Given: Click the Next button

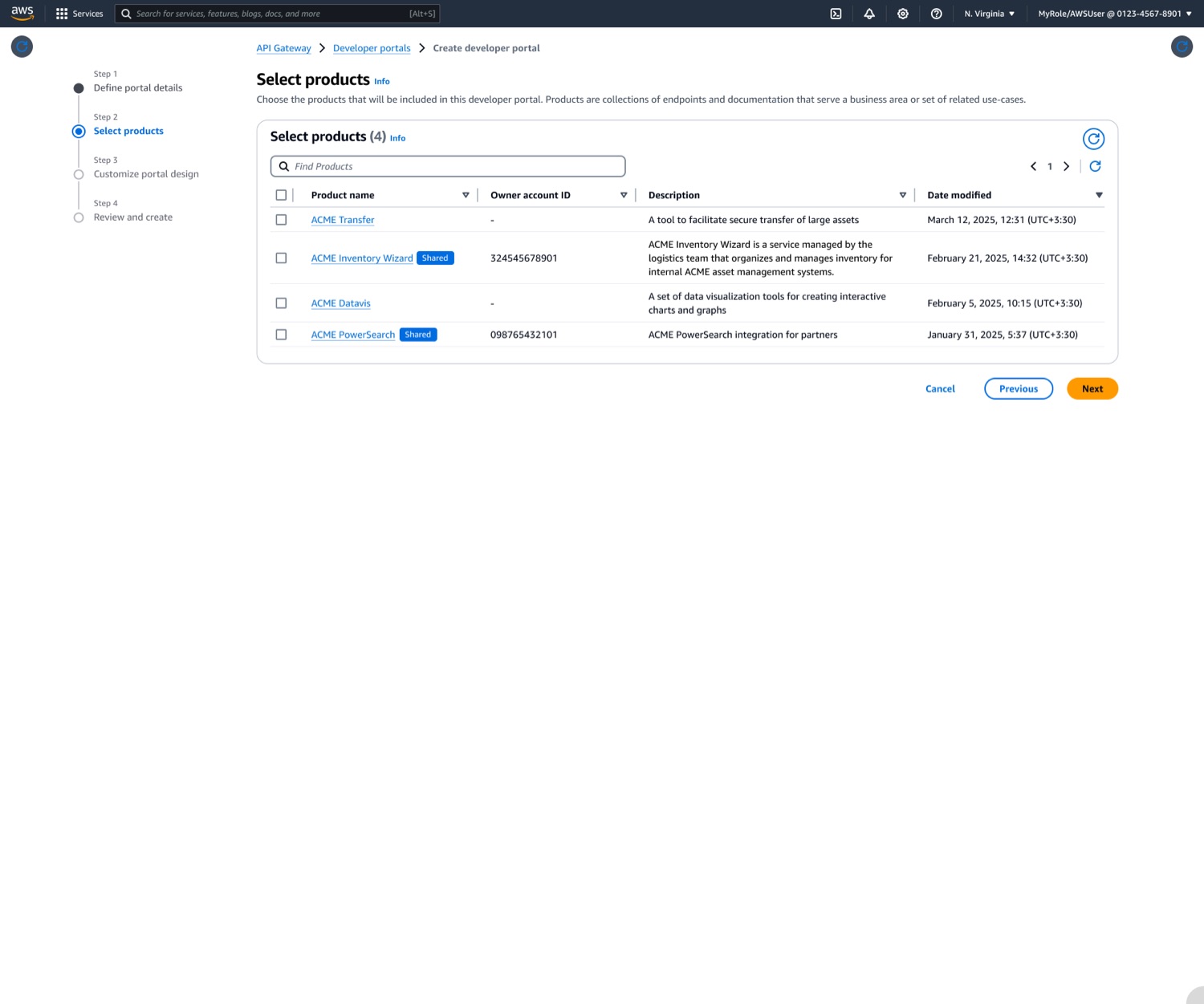Looking at the screenshot, I should click(1092, 388).
